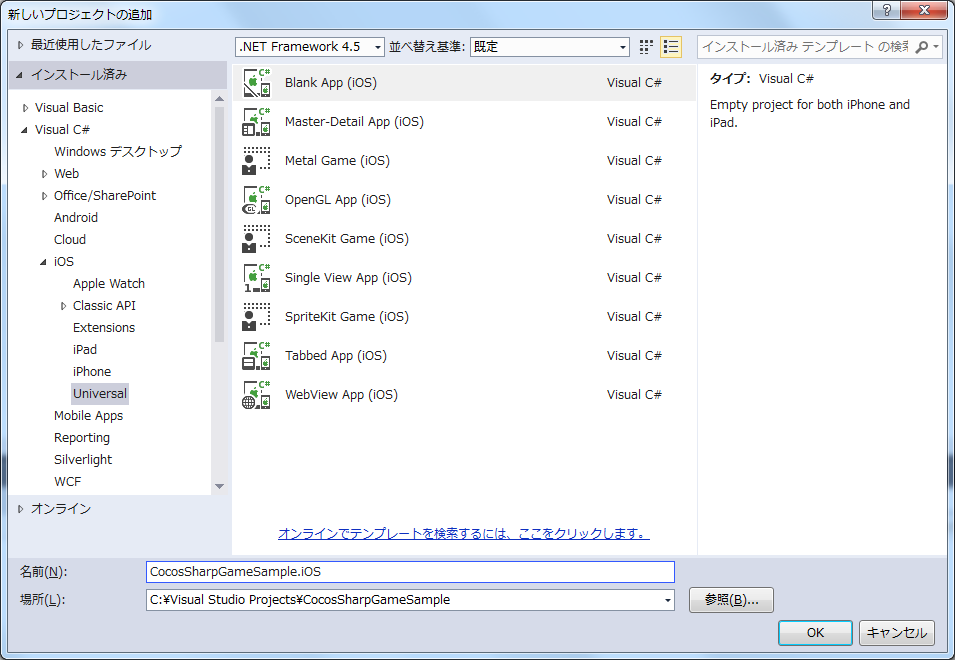This screenshot has width=955, height=660.
Task: Click the tree scrollbar up arrow
Action: point(220,99)
